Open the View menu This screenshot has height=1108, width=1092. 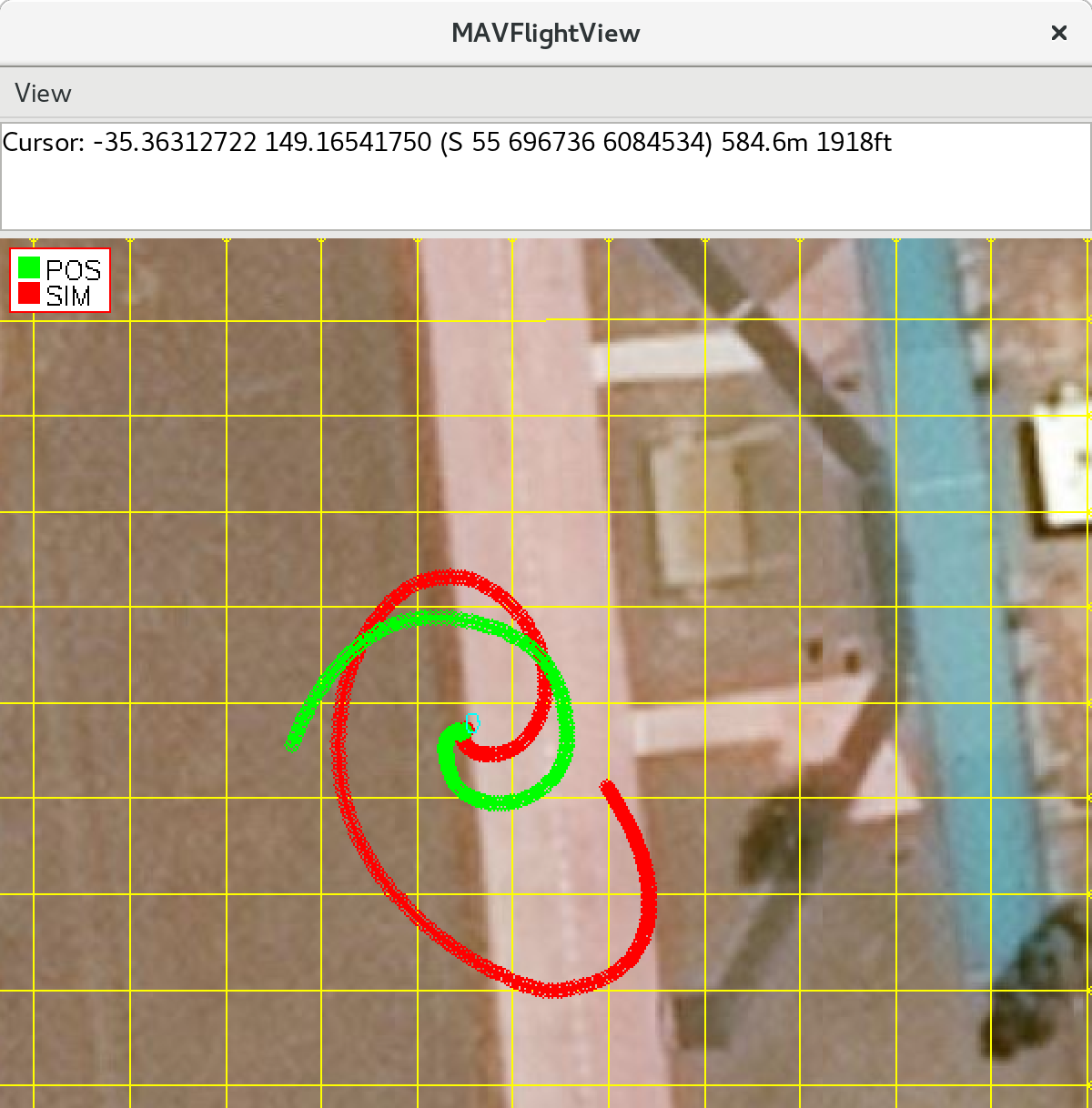[43, 94]
